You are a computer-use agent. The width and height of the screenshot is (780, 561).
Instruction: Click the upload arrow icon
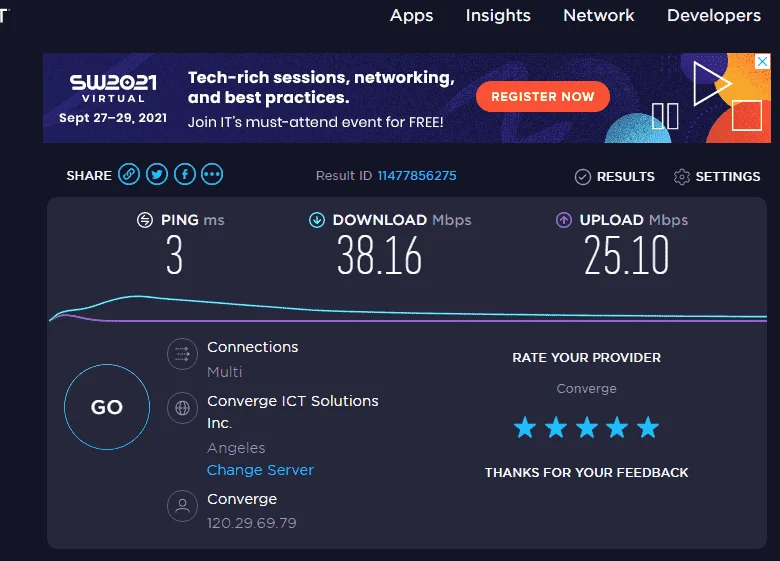tap(564, 219)
